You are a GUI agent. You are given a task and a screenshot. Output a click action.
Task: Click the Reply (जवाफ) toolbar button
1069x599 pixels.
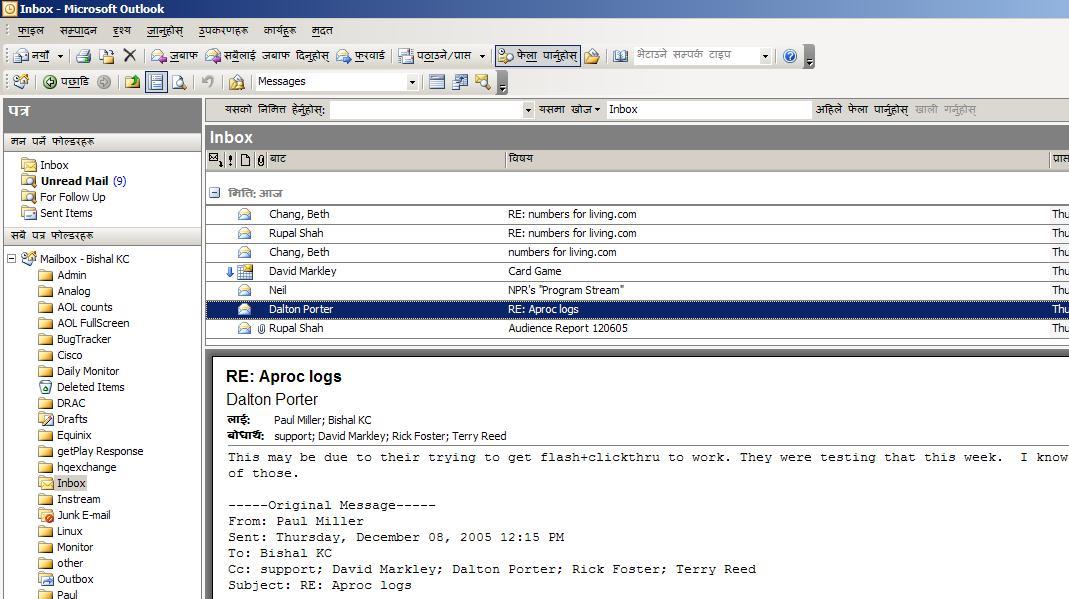[175, 56]
